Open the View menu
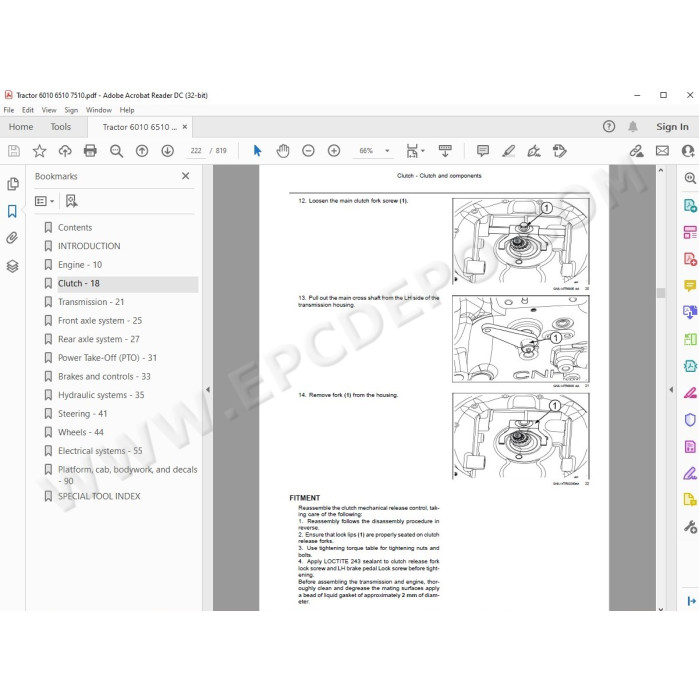Viewport: 700px width, 700px height. click(x=49, y=110)
